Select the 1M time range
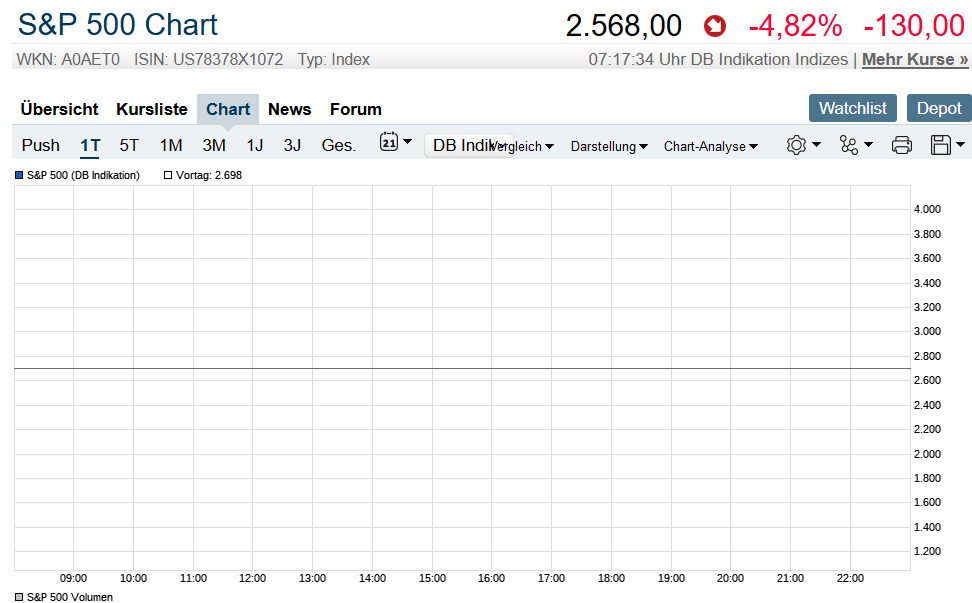Image resolution: width=972 pixels, height=603 pixels. coord(171,145)
